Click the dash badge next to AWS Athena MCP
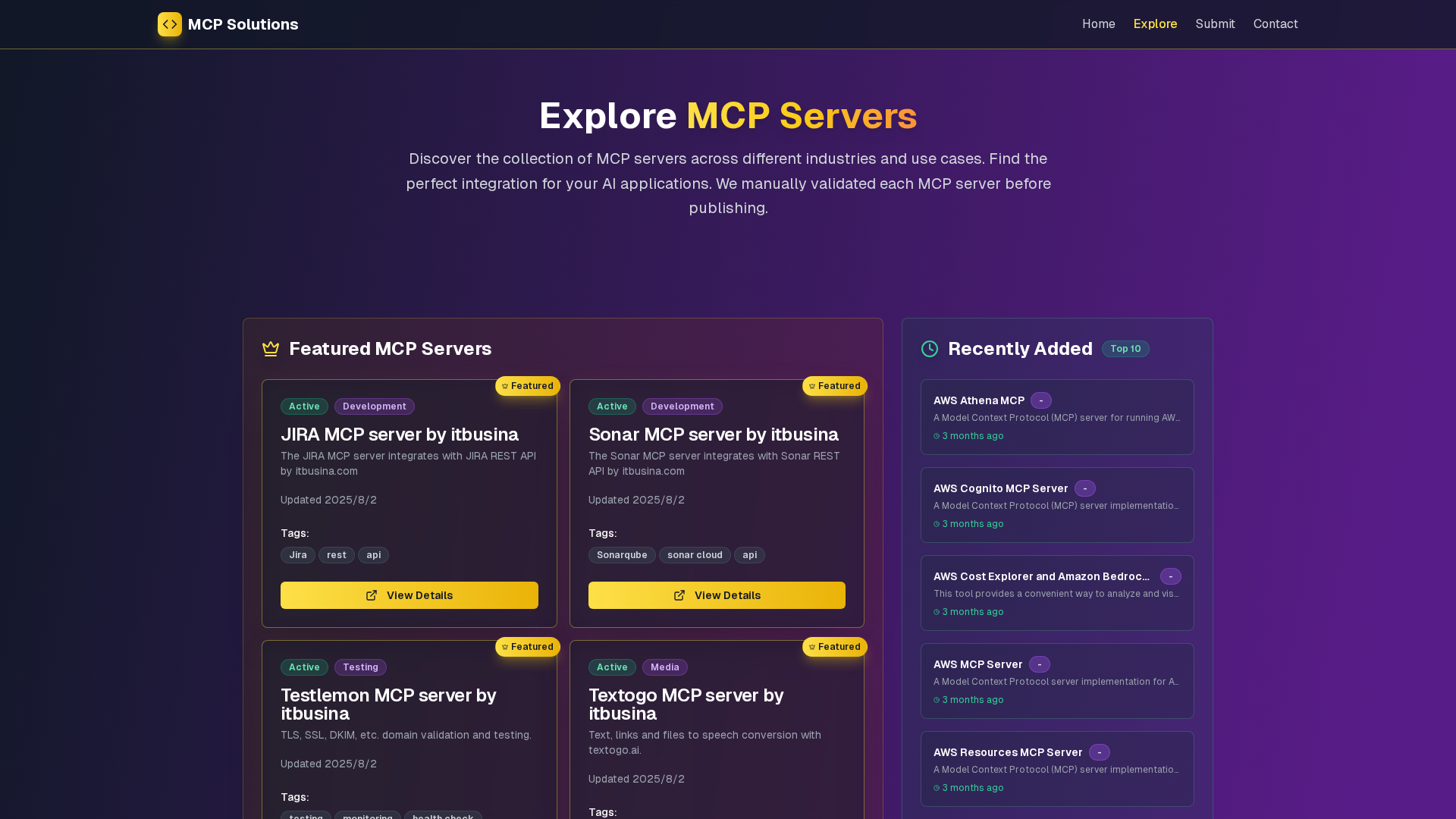 point(1041,400)
